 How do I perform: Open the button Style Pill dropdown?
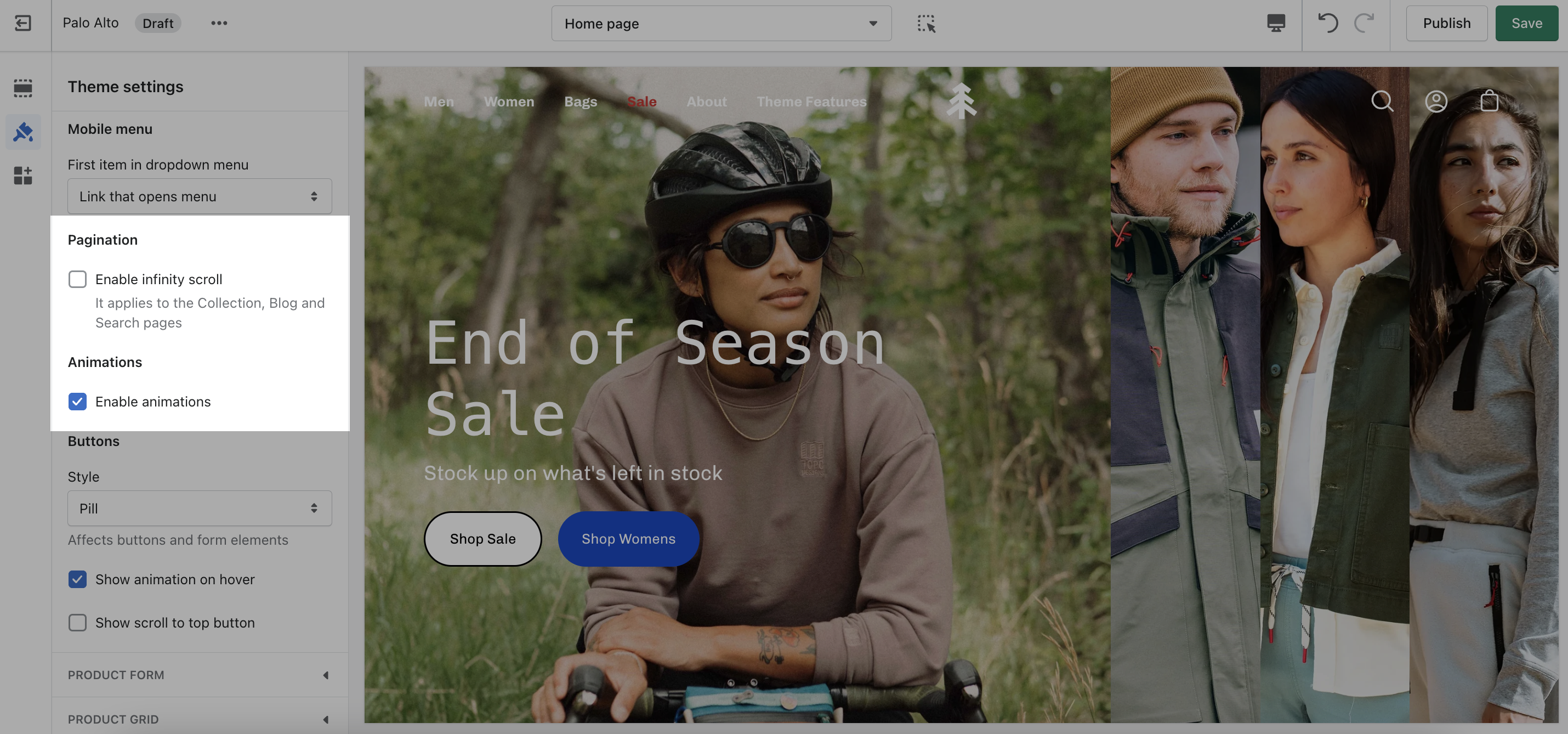point(200,508)
